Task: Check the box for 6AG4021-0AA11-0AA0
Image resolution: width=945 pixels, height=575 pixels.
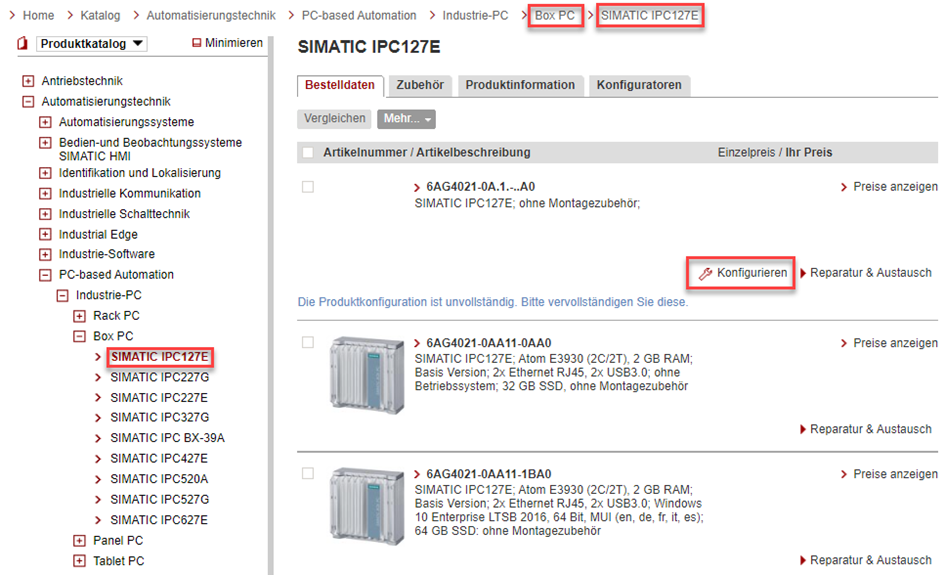Action: click(308, 342)
